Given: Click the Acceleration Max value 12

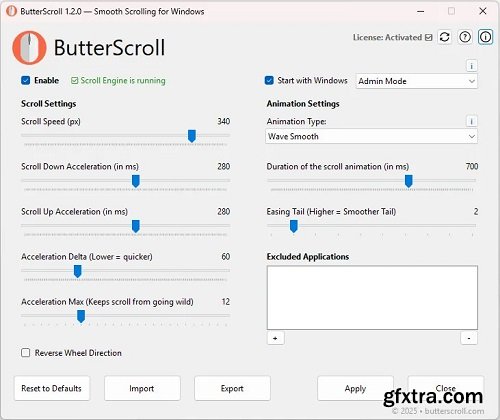Looking at the screenshot, I should point(226,302).
